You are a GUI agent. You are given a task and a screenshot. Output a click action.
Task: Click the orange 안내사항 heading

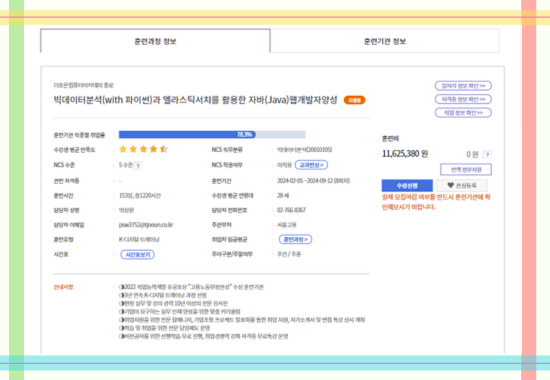point(63,287)
